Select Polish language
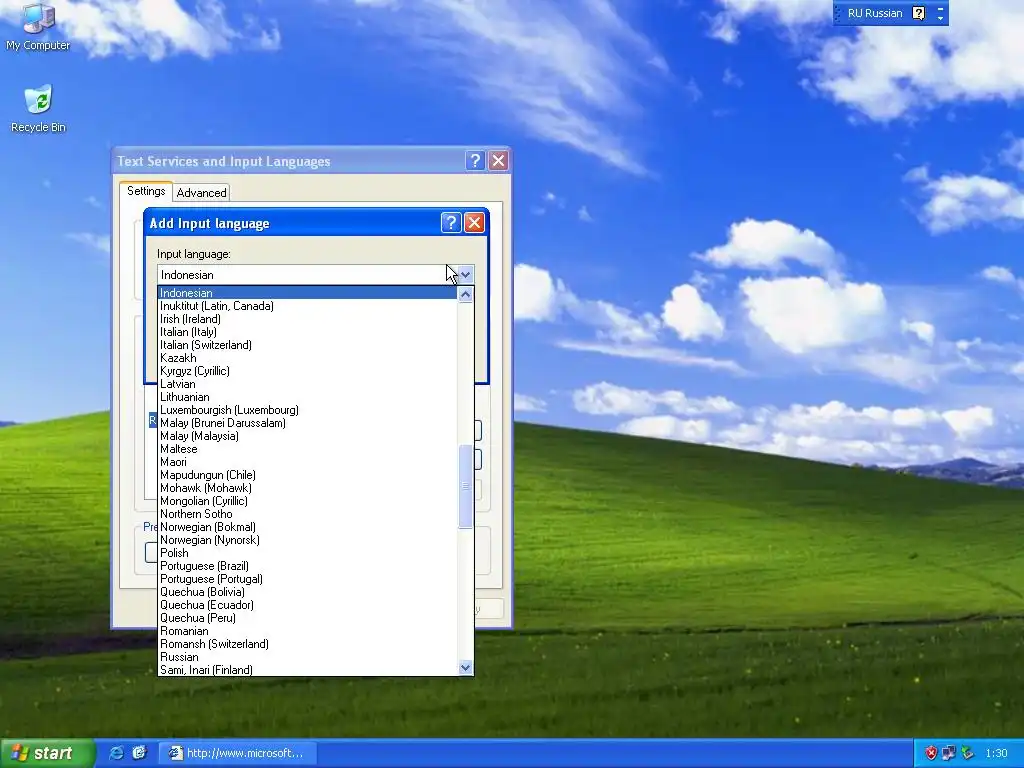This screenshot has width=1024, height=768. tap(308, 553)
